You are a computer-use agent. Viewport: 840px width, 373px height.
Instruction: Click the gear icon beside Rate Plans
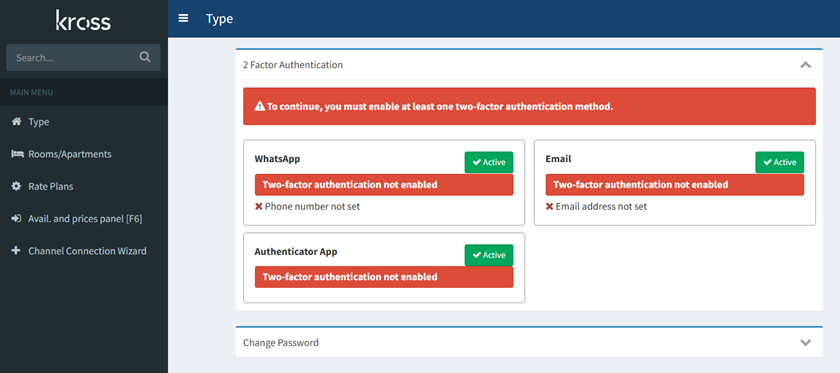(16, 186)
